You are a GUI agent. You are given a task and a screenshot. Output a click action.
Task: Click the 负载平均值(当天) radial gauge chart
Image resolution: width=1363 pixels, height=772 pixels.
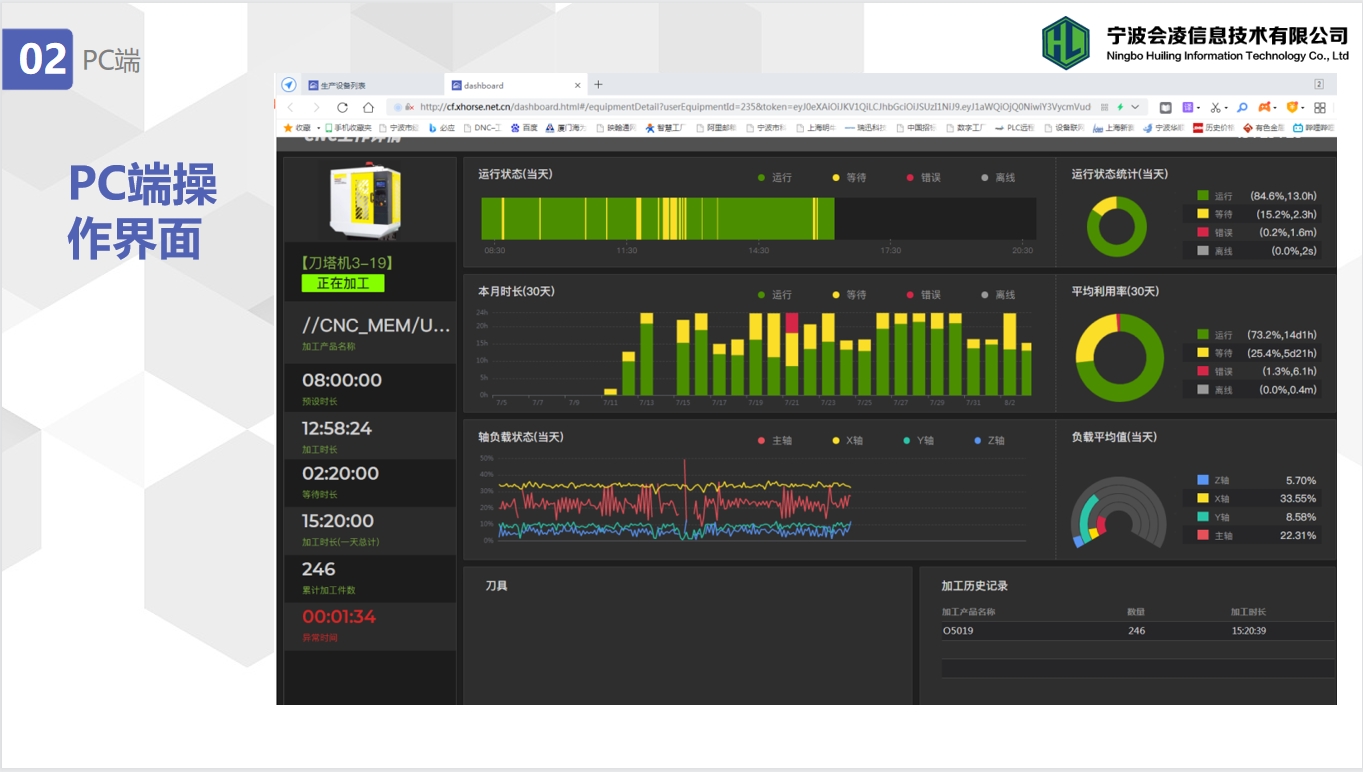[x=1119, y=512]
